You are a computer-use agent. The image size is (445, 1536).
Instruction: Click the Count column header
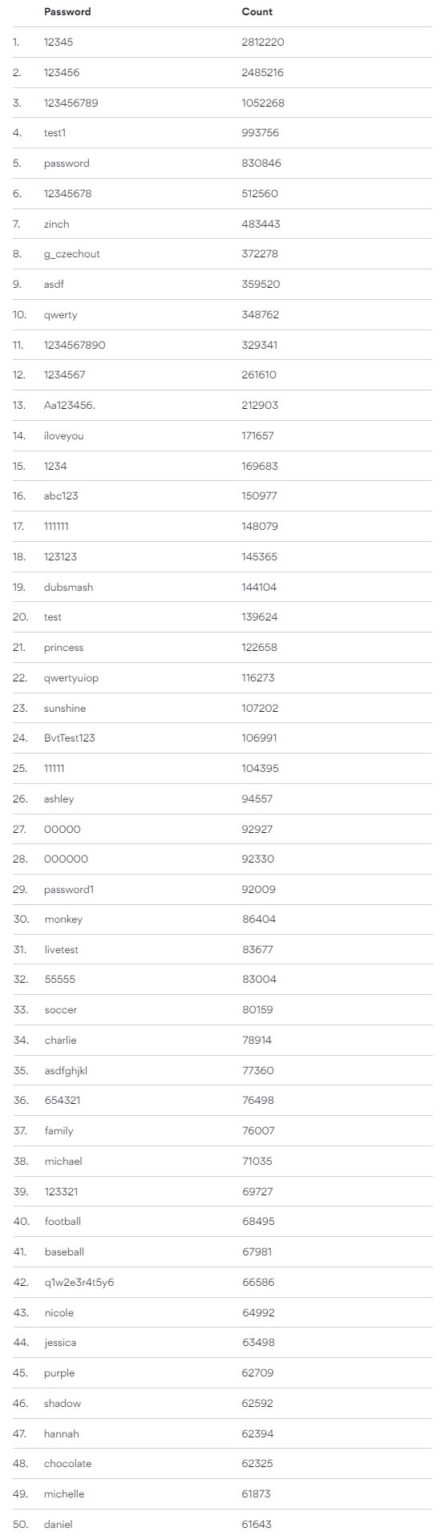tap(257, 12)
